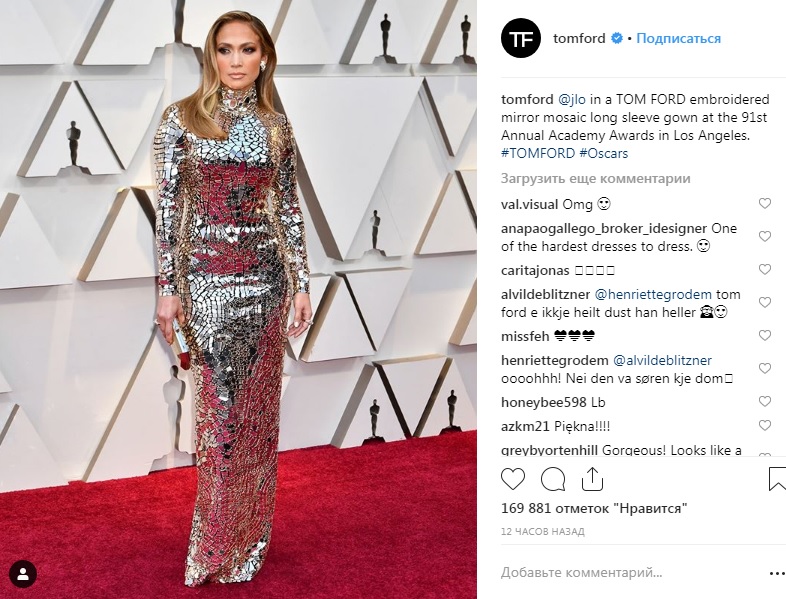Share the post via share icon
This screenshot has width=786, height=599.
coord(592,479)
